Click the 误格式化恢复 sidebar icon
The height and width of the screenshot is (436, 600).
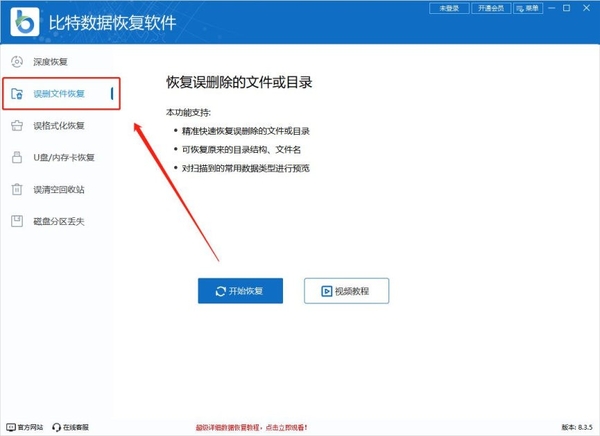tap(17, 125)
